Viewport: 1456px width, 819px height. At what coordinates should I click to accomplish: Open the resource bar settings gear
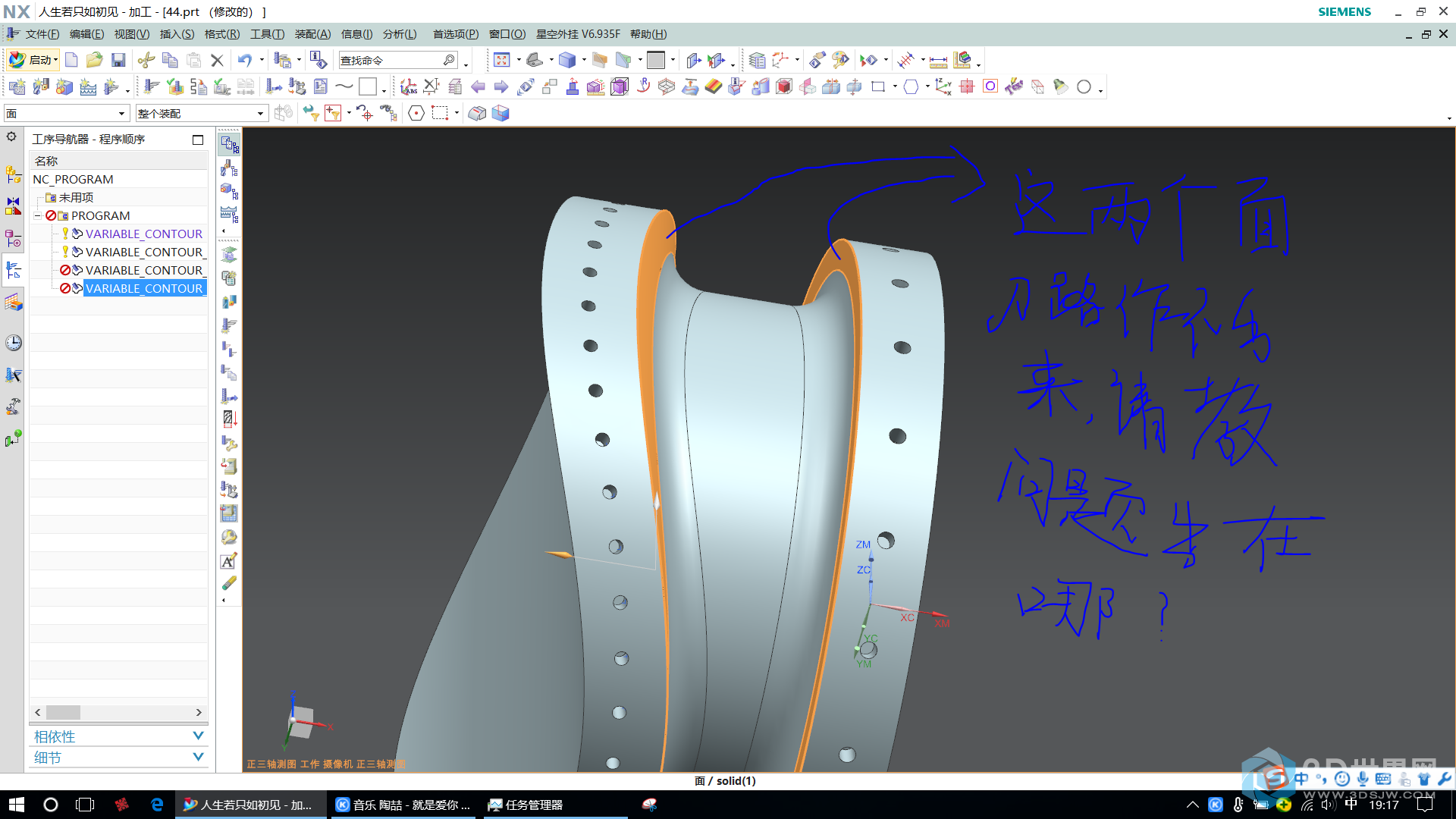[x=11, y=136]
